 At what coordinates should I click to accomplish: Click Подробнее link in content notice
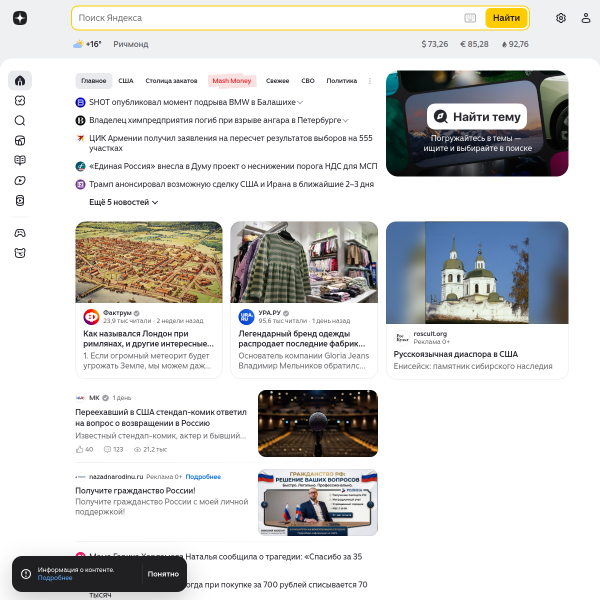(x=55, y=578)
